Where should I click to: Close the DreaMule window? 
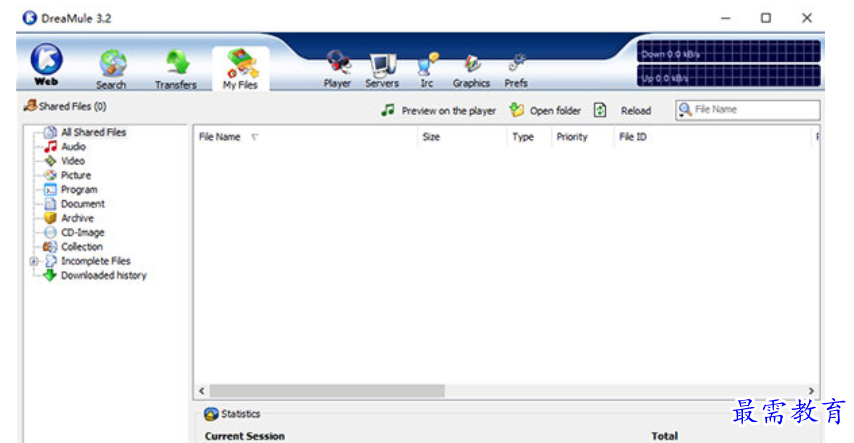point(807,18)
